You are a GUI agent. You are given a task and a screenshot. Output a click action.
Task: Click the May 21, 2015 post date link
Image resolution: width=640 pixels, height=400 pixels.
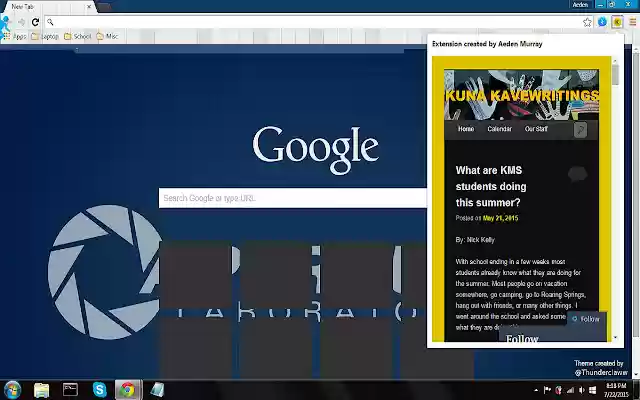pyautogui.click(x=500, y=218)
